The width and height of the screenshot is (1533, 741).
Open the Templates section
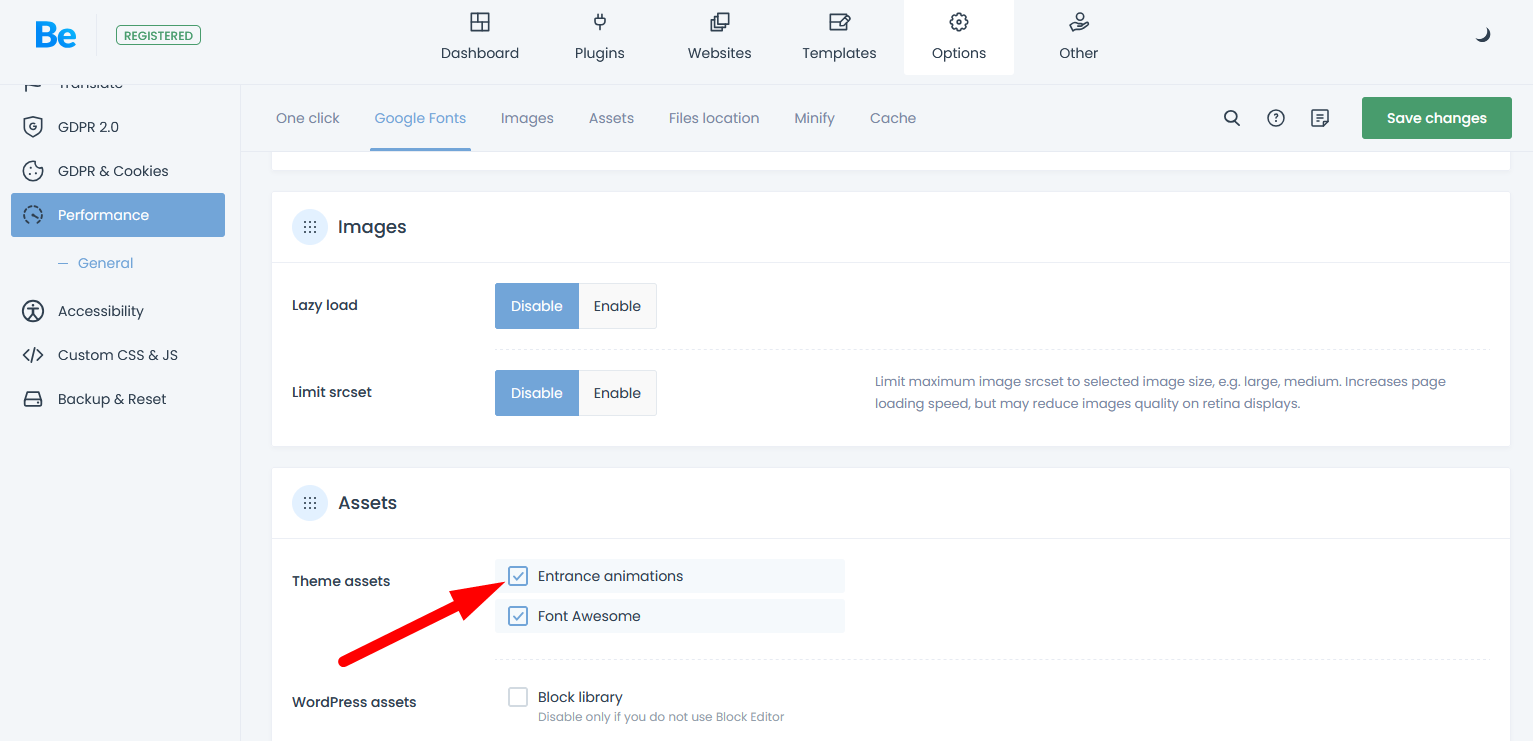[x=839, y=38]
